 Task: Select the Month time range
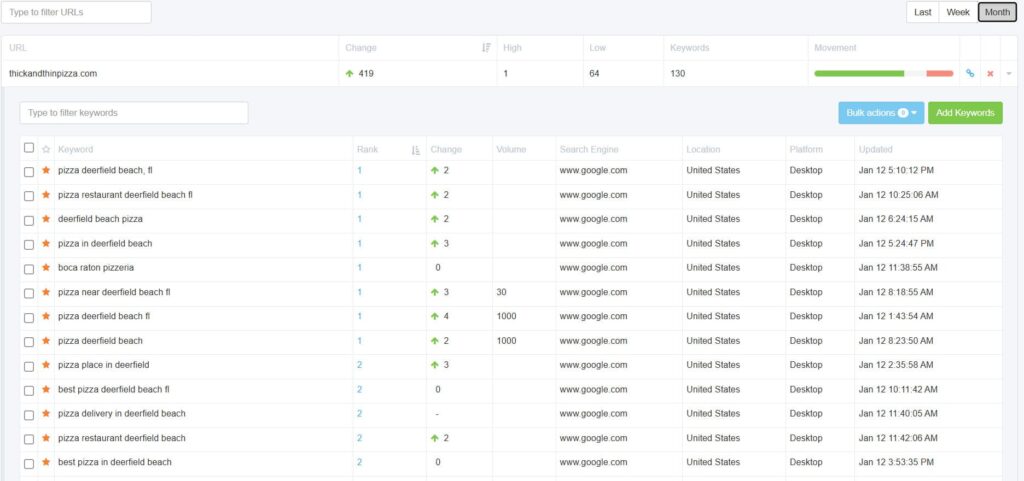click(x=996, y=12)
